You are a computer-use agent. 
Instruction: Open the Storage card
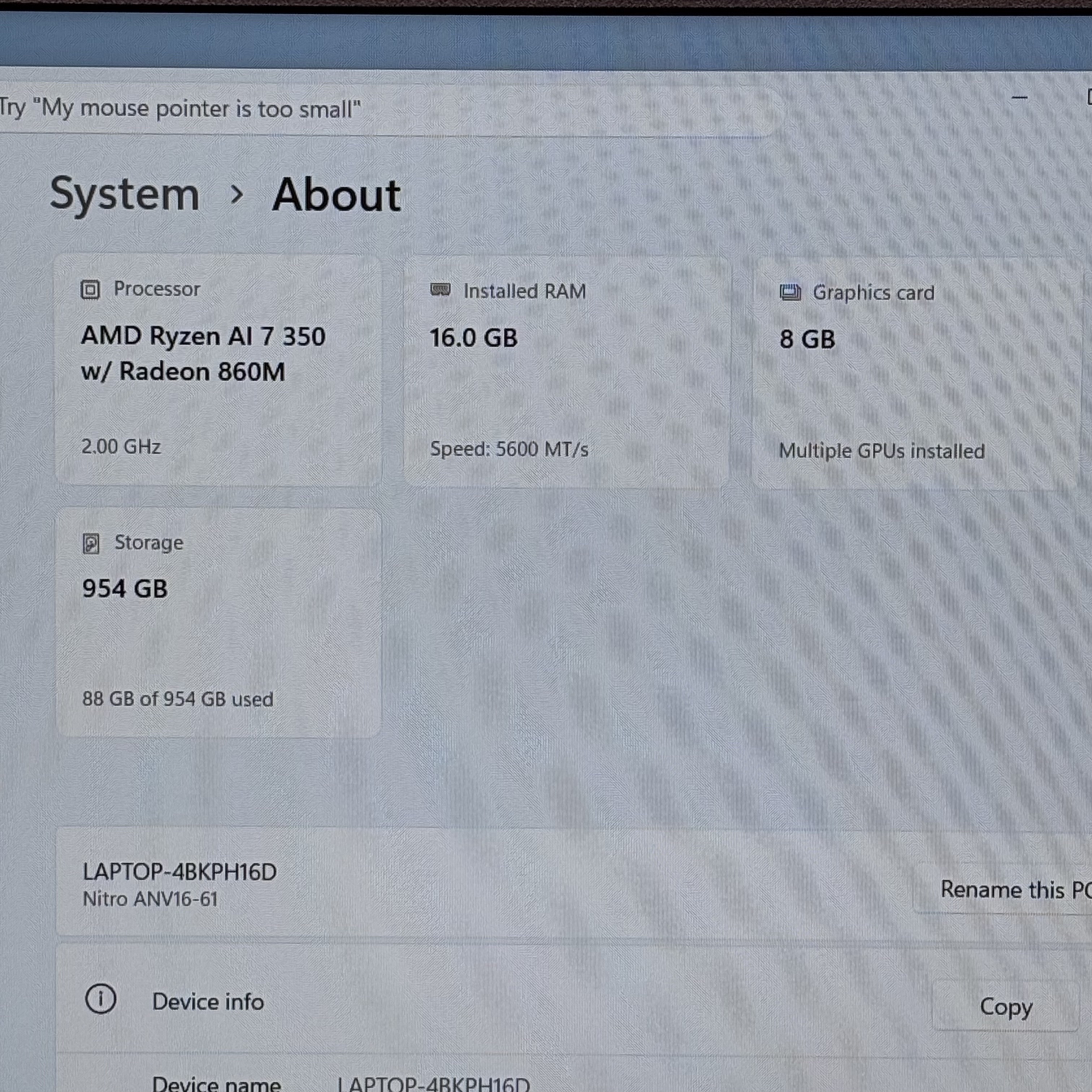click(219, 623)
